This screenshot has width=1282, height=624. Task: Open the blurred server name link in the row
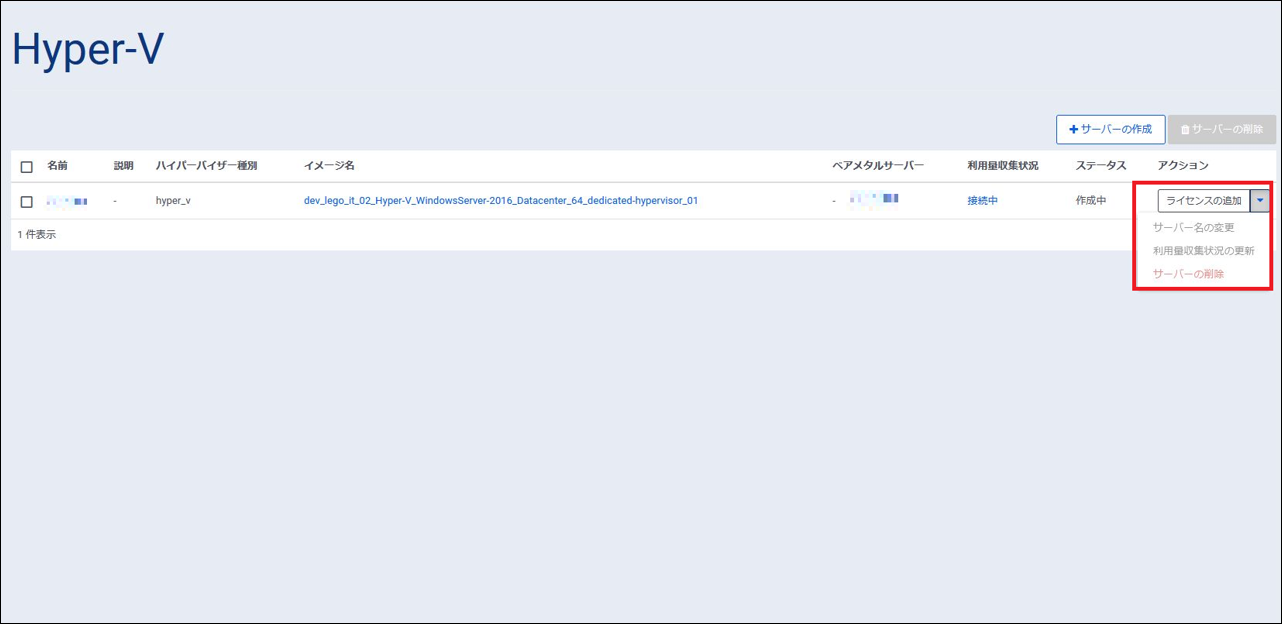67,201
